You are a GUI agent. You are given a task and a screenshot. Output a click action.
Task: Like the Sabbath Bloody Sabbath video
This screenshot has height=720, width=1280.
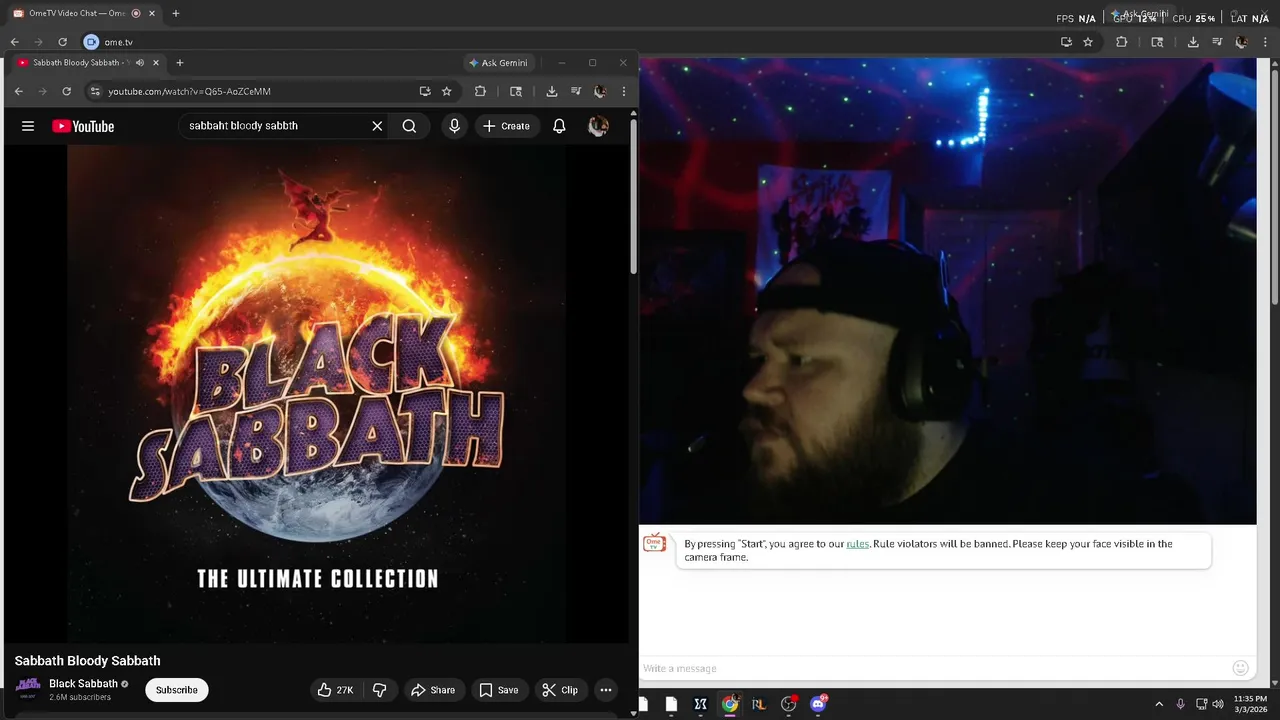335,690
